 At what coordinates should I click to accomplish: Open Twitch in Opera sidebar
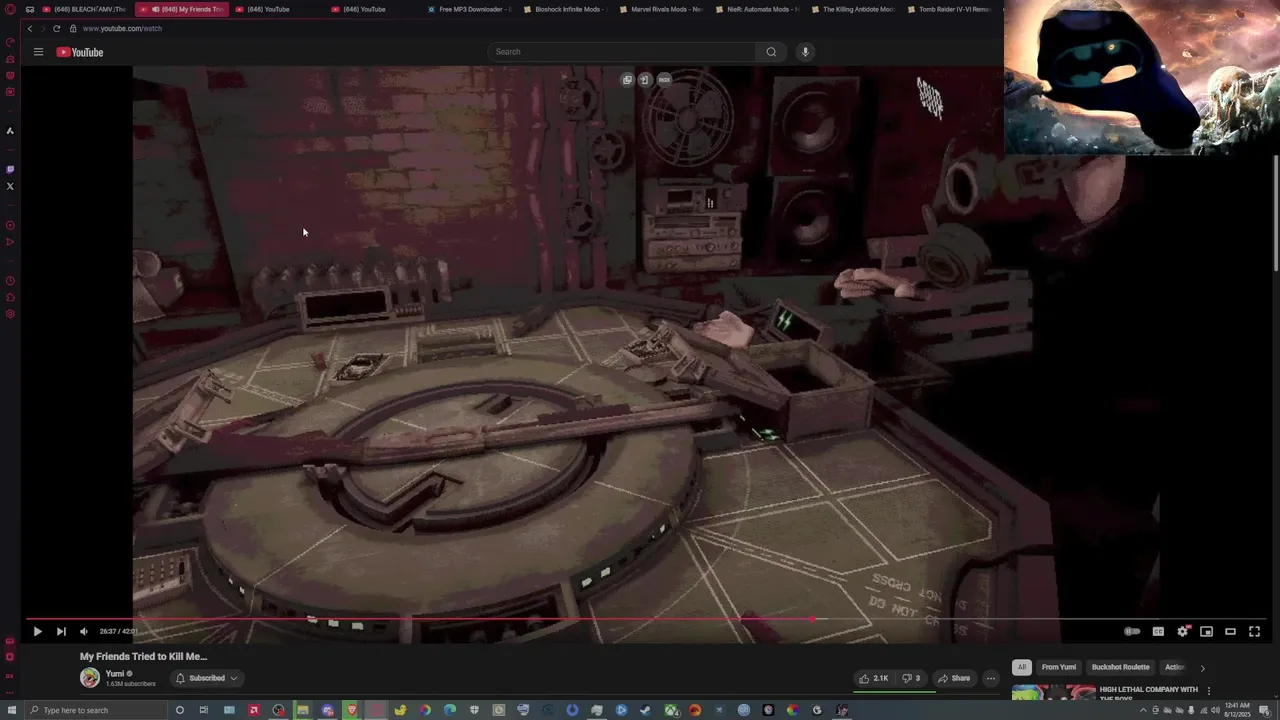point(10,169)
